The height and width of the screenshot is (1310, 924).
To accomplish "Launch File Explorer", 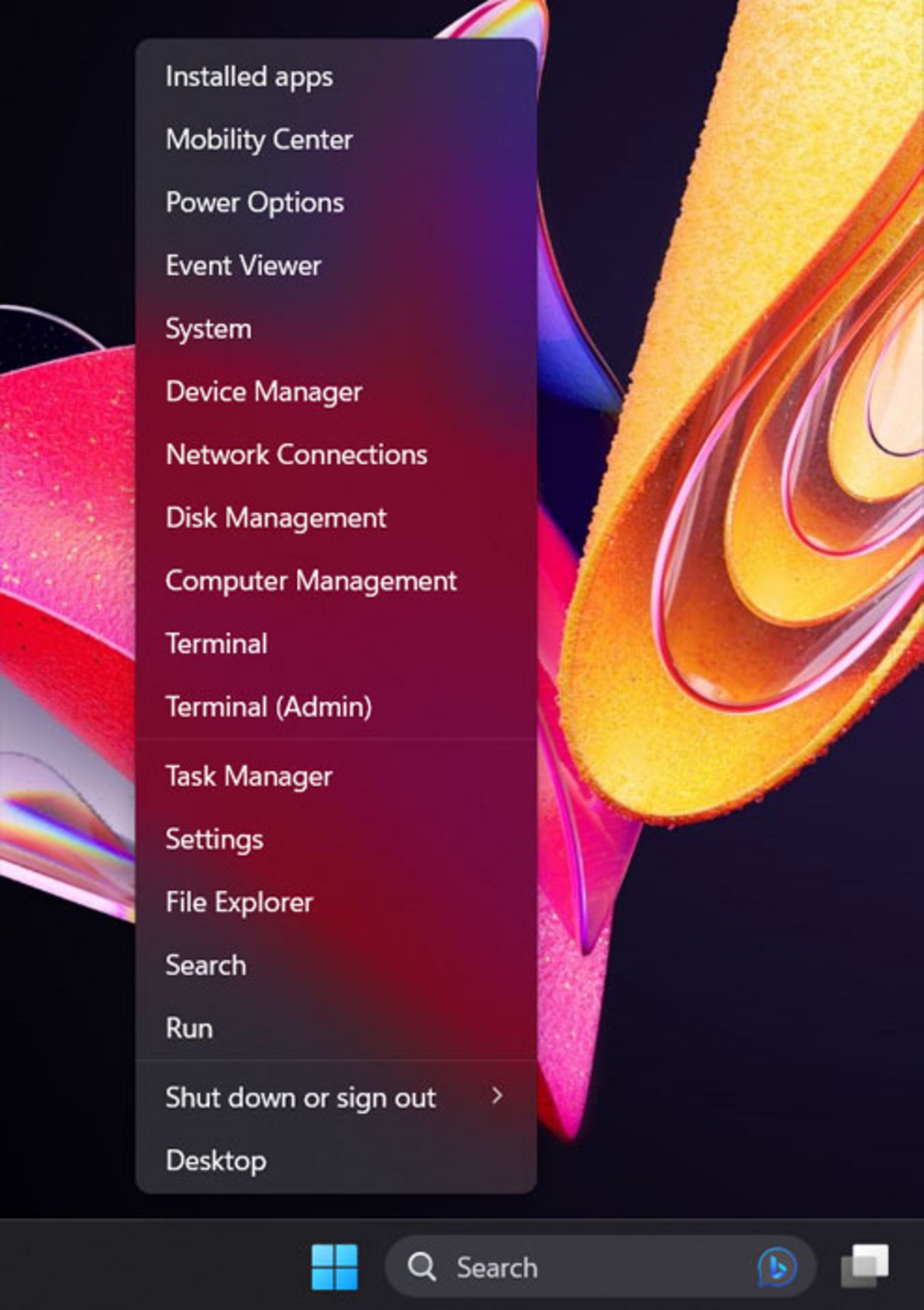I will [239, 902].
